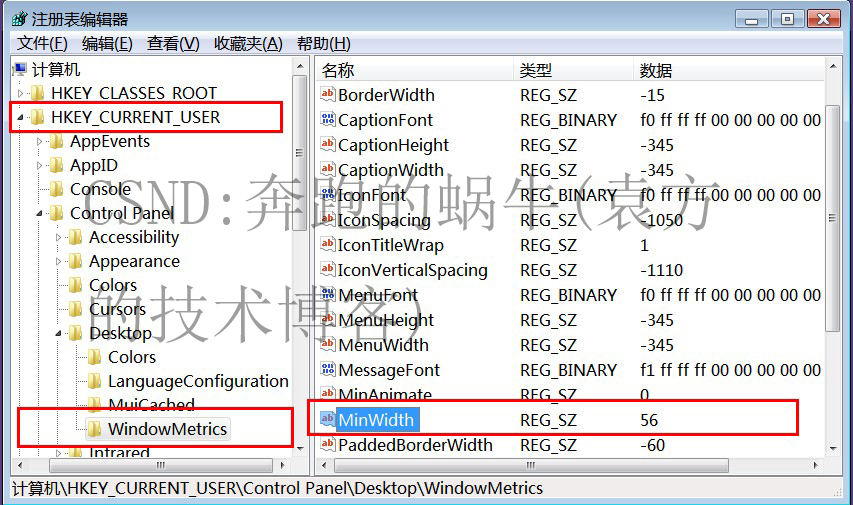Expand the Accessibility key

[58, 237]
